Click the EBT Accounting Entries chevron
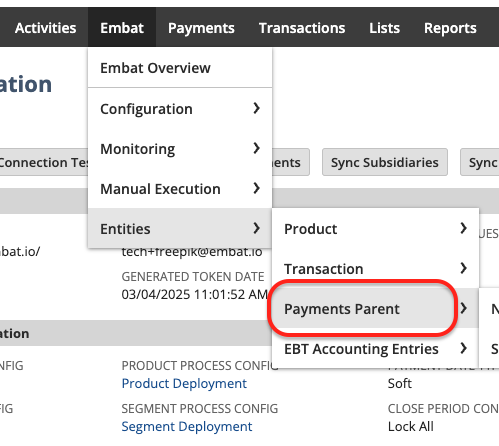 point(463,348)
